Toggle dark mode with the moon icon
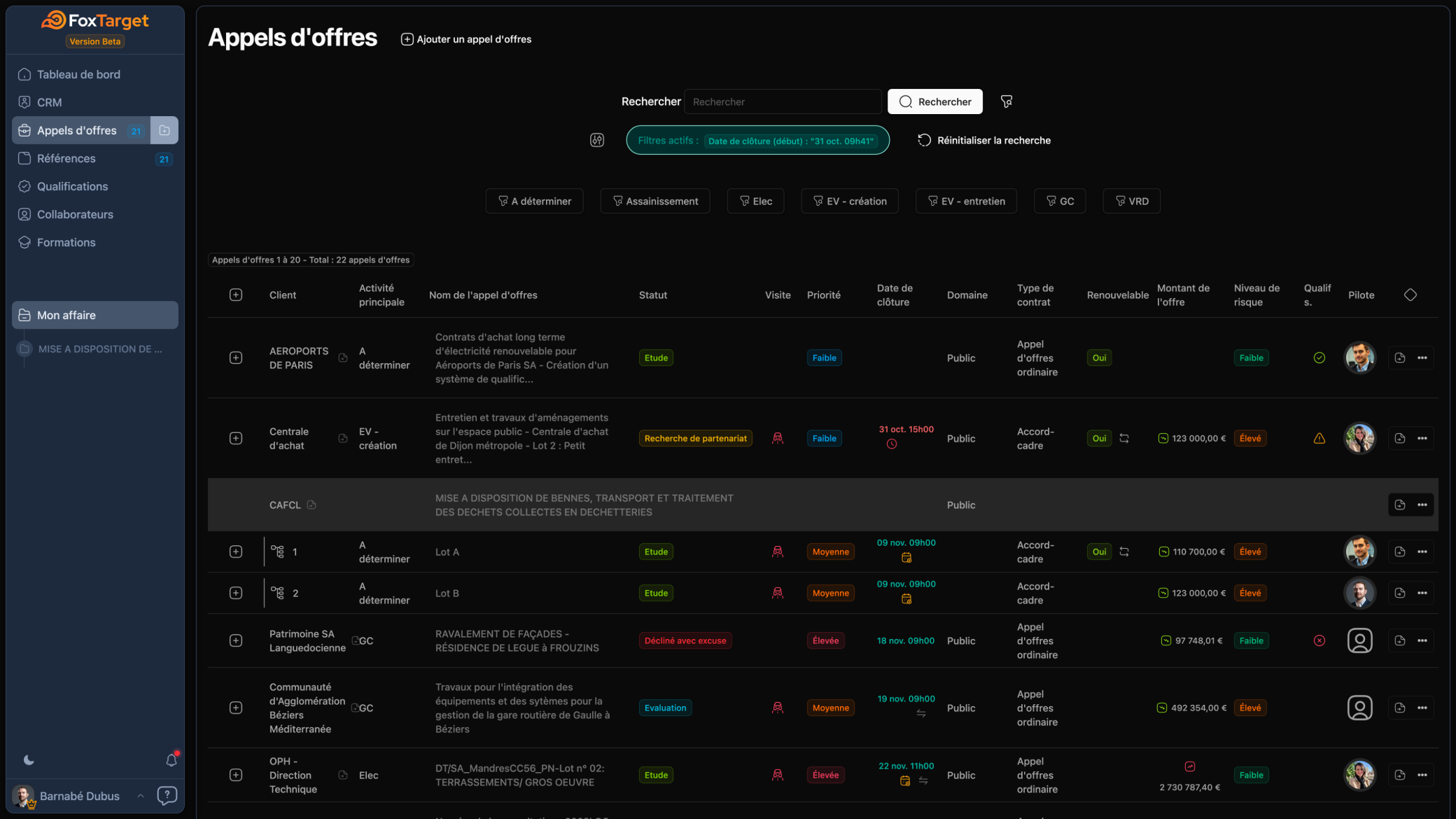This screenshot has height=819, width=1456. pyautogui.click(x=28, y=759)
